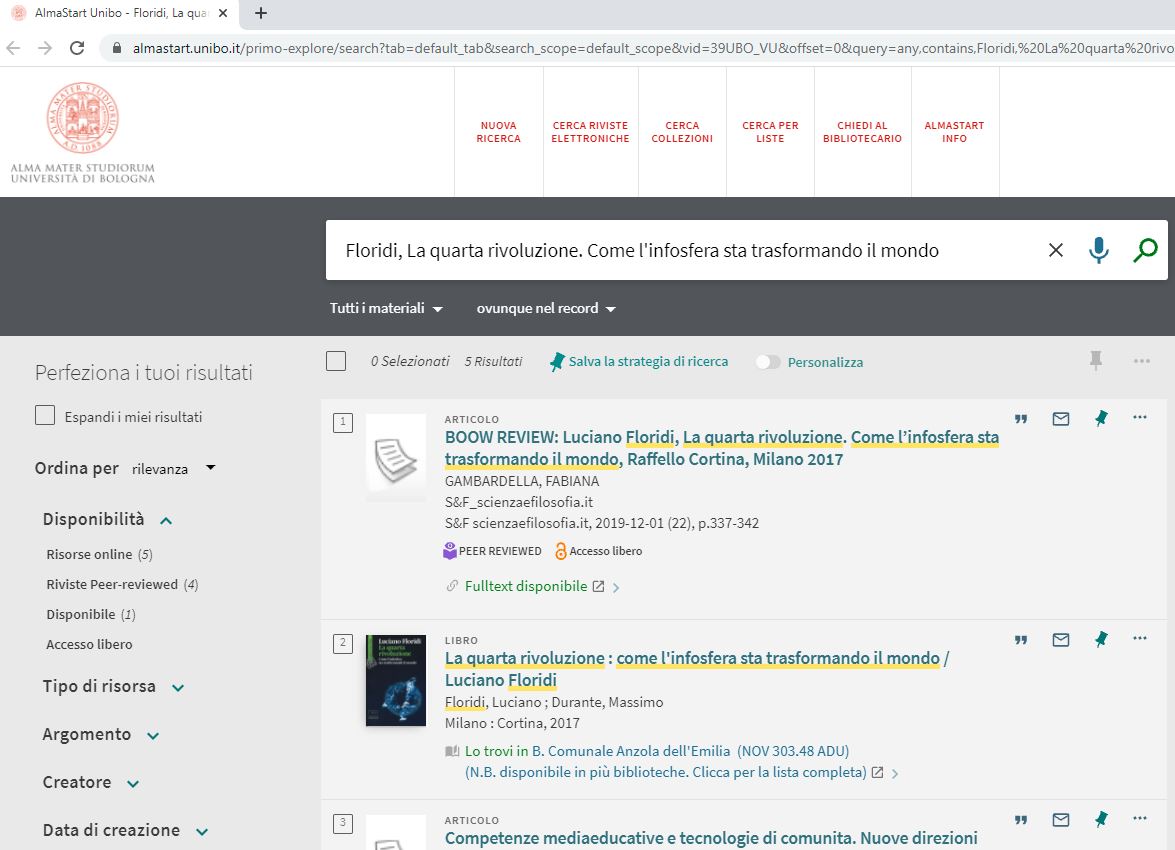Click email envelope icon for result 1

tap(1060, 418)
